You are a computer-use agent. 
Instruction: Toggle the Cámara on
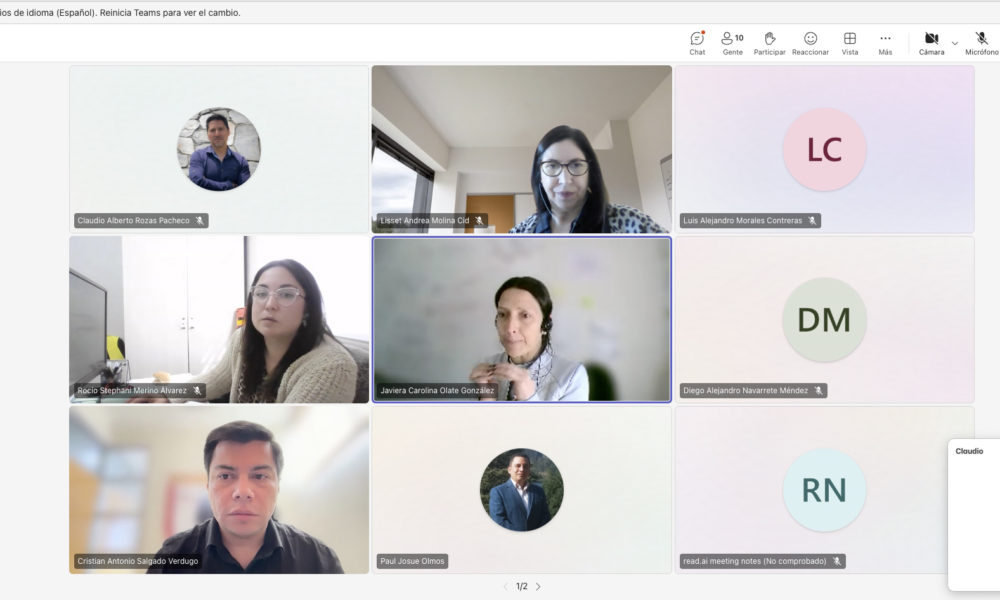(931, 42)
